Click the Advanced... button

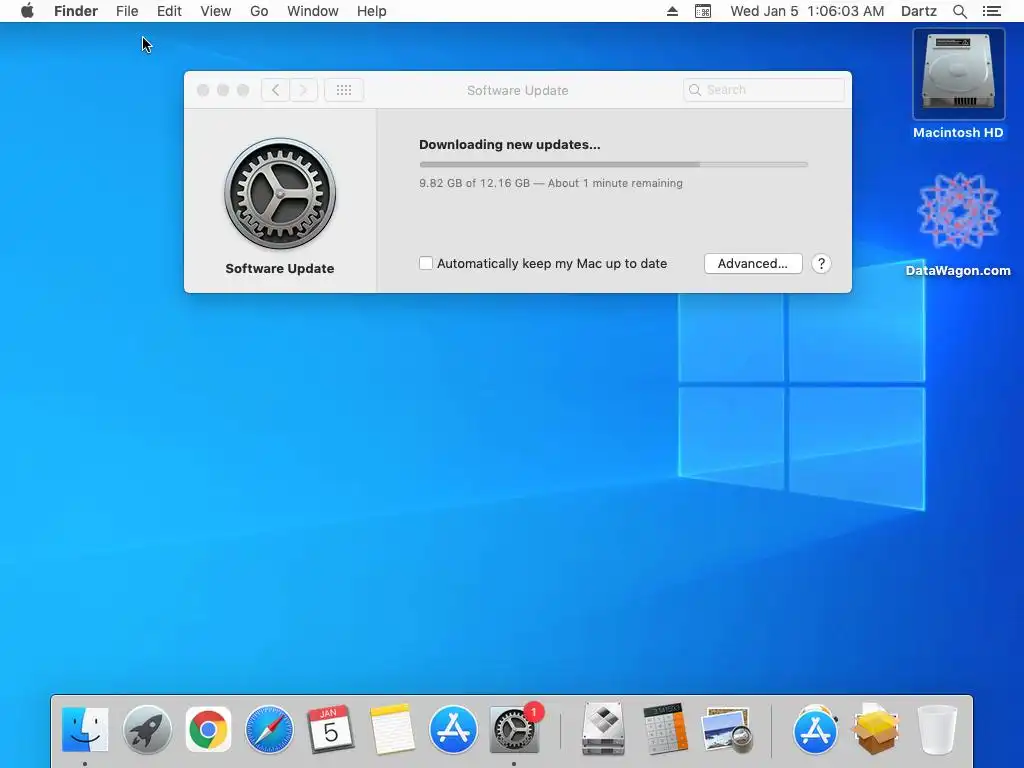753,263
